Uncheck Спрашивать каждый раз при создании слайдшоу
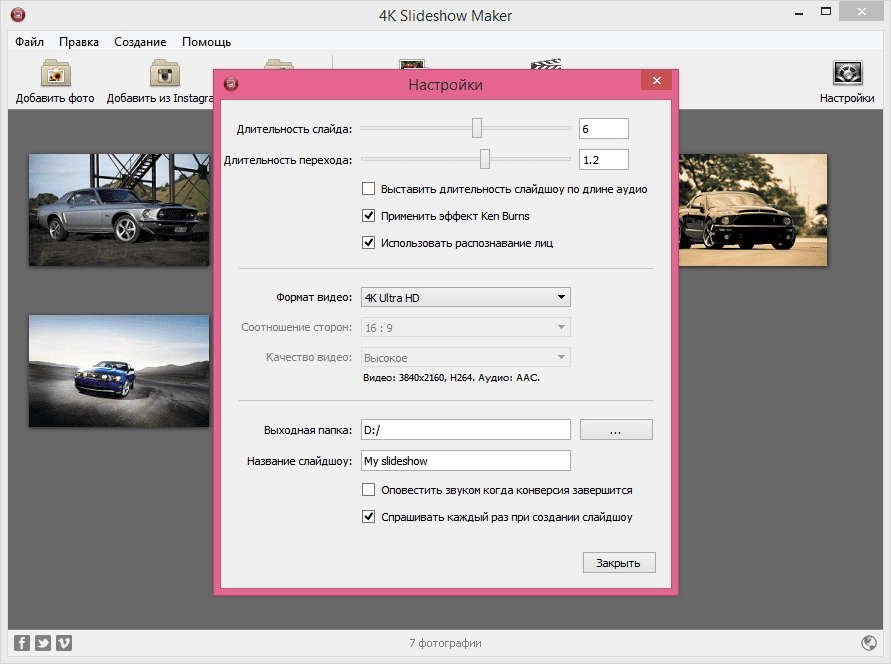The width and height of the screenshot is (891, 664). click(x=368, y=517)
